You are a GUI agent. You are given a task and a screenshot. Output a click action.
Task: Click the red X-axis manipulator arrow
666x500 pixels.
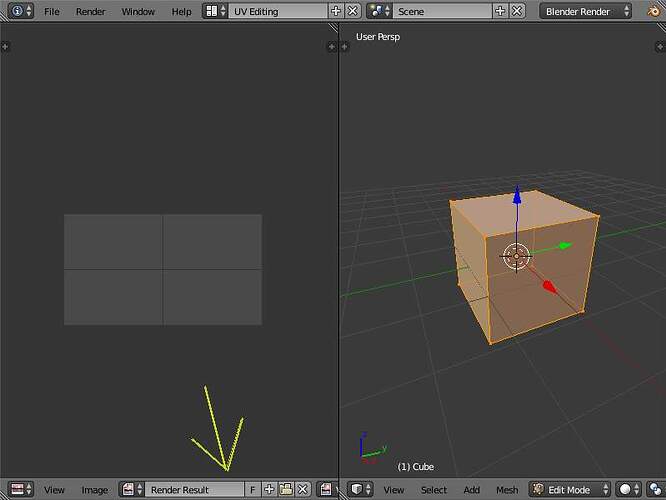550,286
